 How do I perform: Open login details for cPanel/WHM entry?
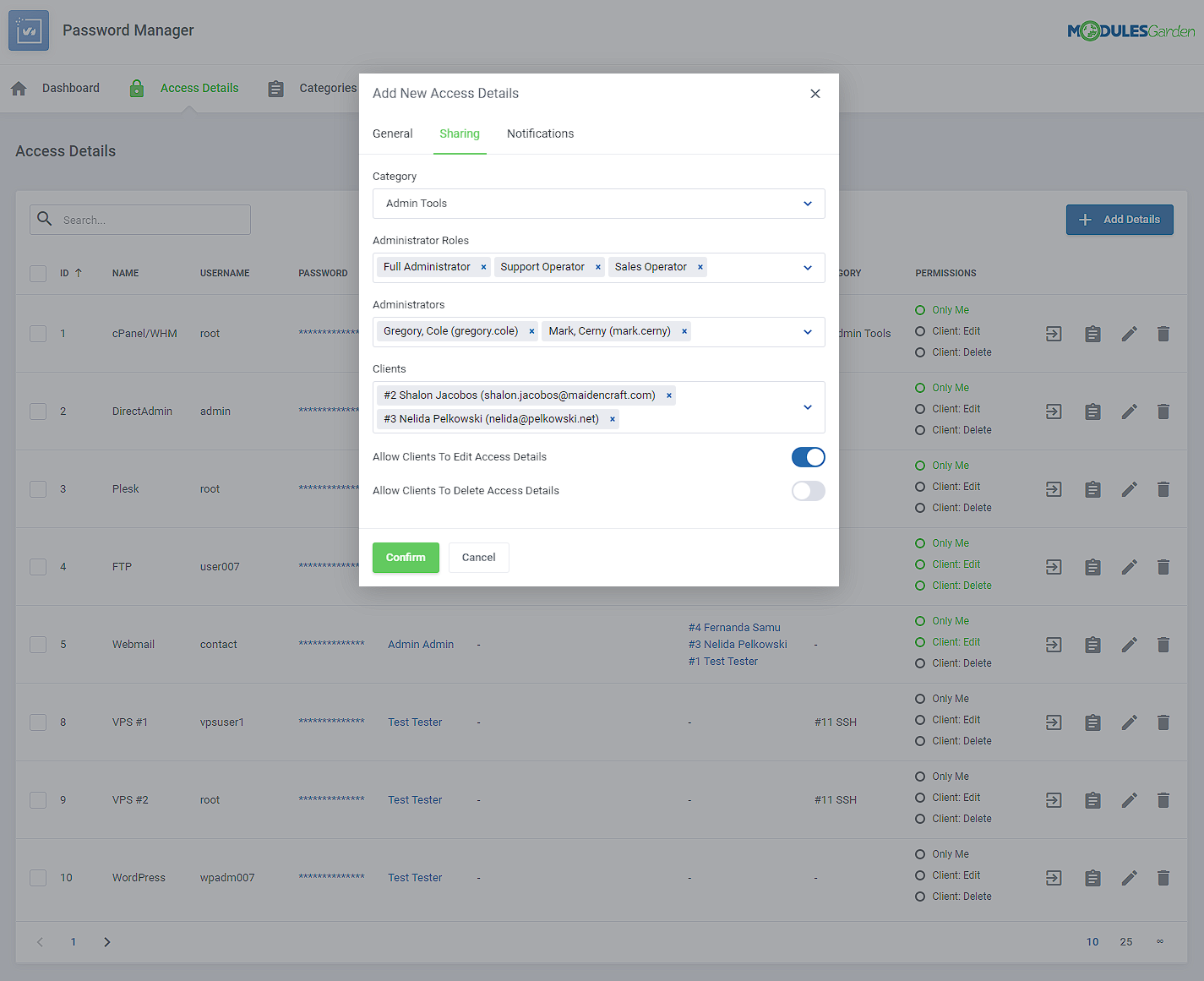(1053, 333)
